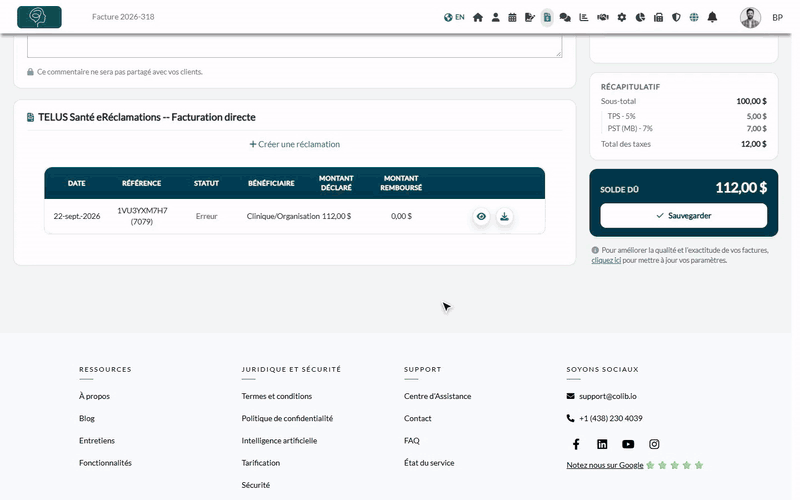Open the Facebook icon

576,444
